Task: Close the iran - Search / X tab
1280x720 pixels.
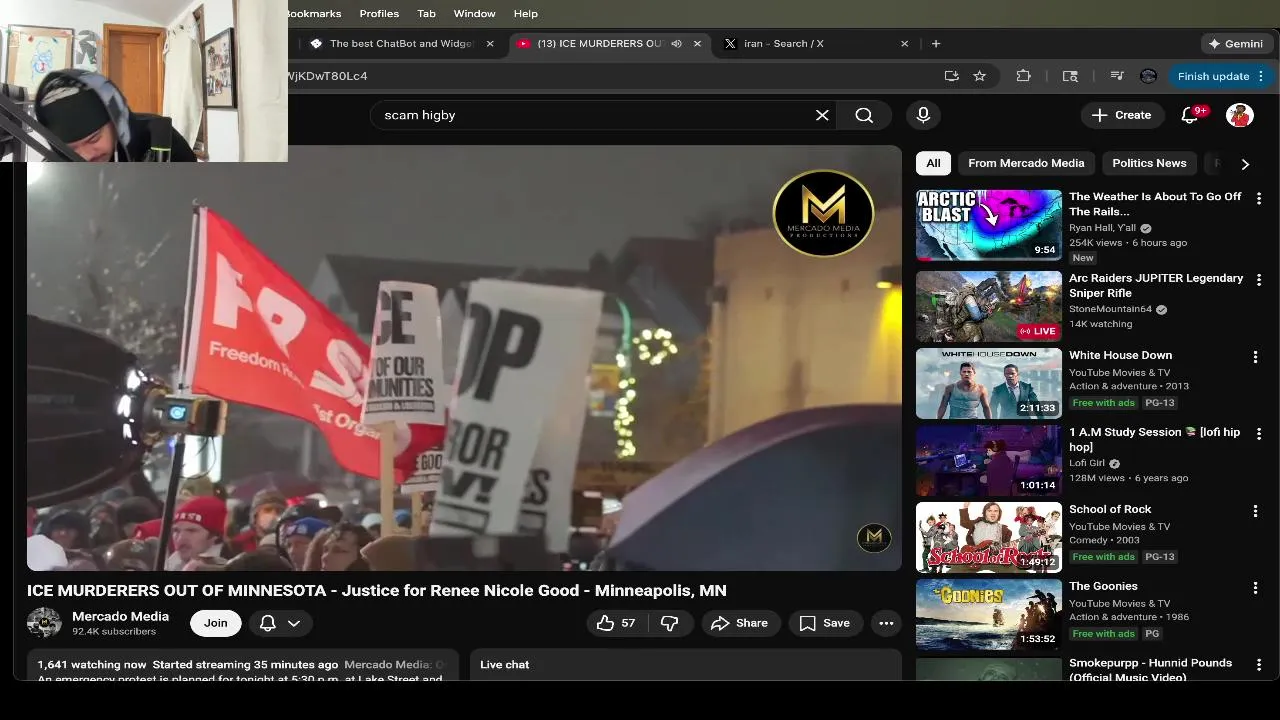Action: (x=905, y=44)
